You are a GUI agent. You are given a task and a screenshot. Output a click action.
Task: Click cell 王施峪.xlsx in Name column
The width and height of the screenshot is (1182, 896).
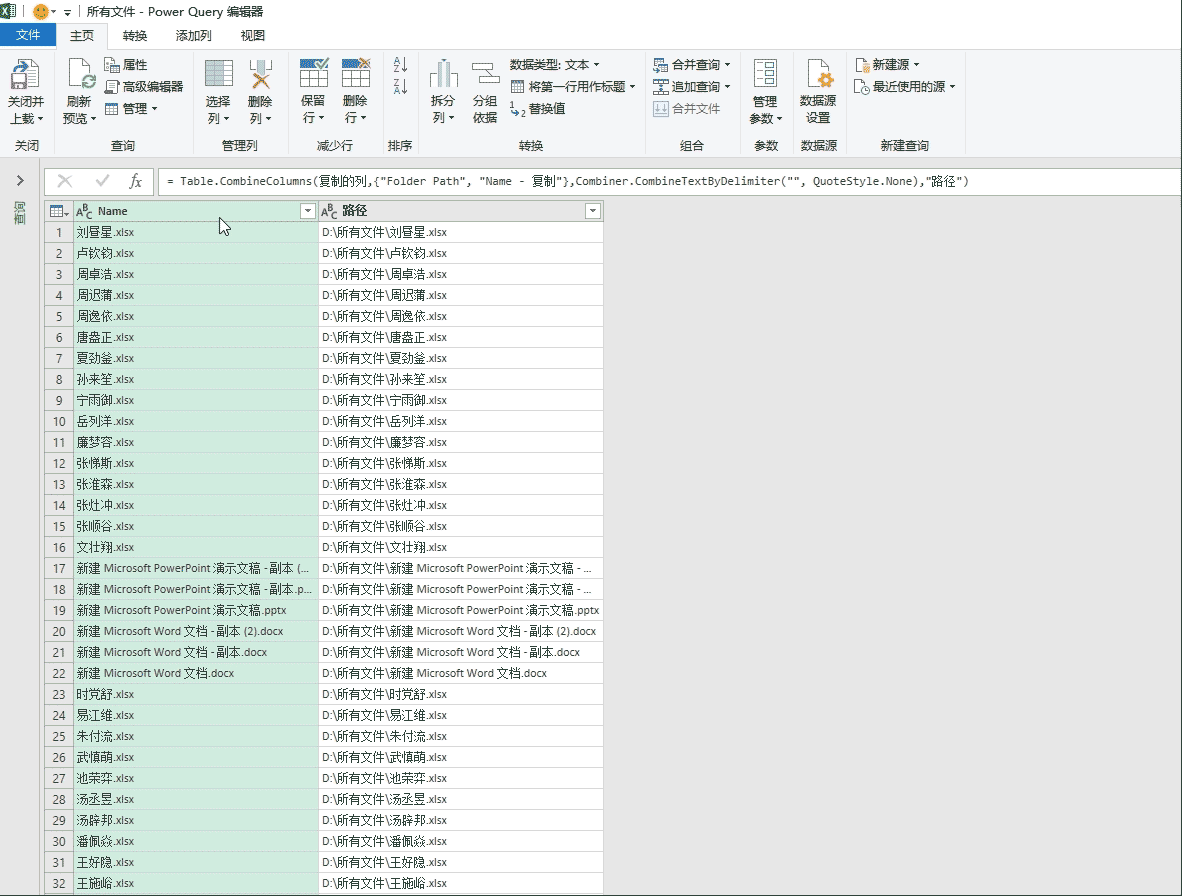(x=195, y=883)
